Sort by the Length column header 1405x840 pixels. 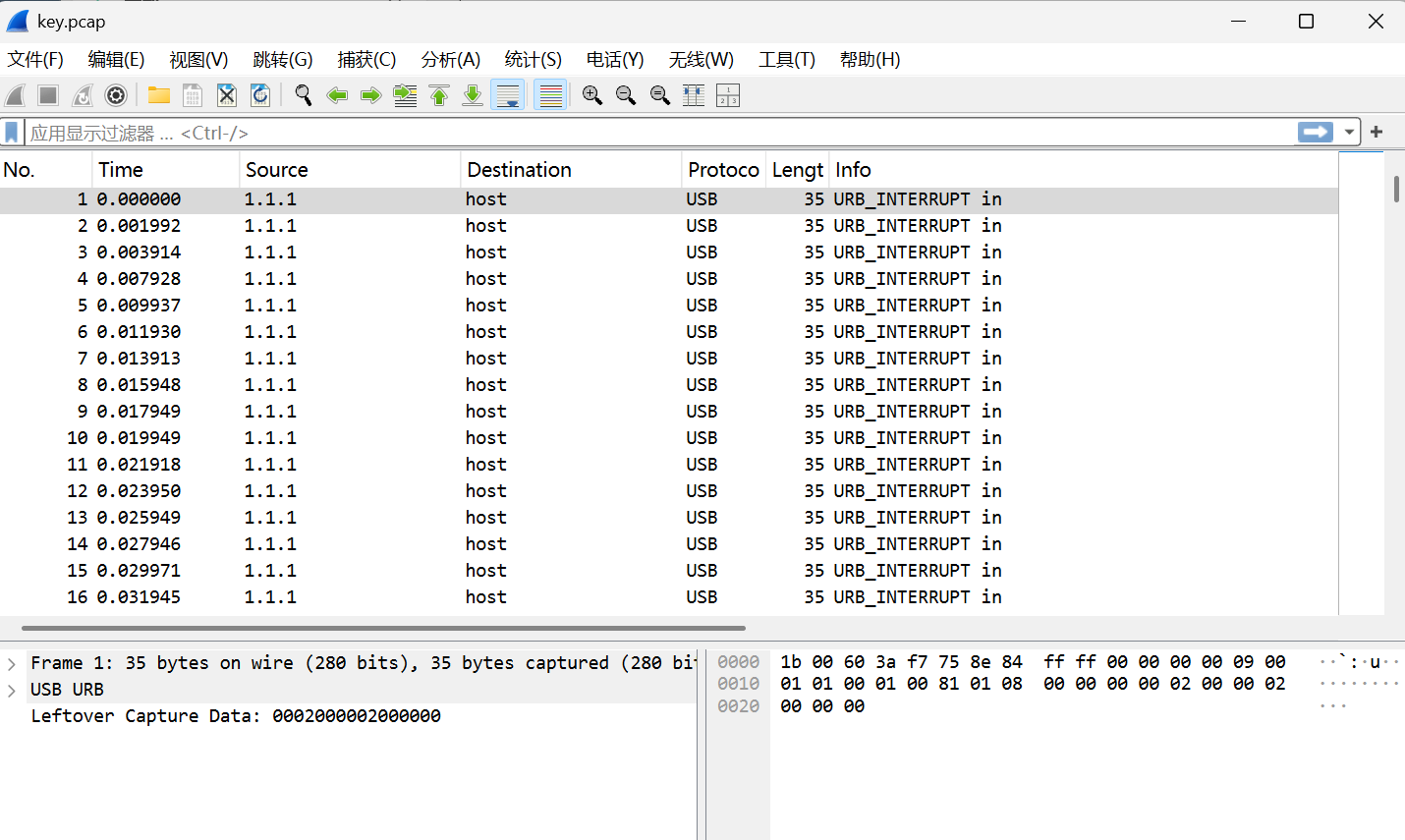797,170
